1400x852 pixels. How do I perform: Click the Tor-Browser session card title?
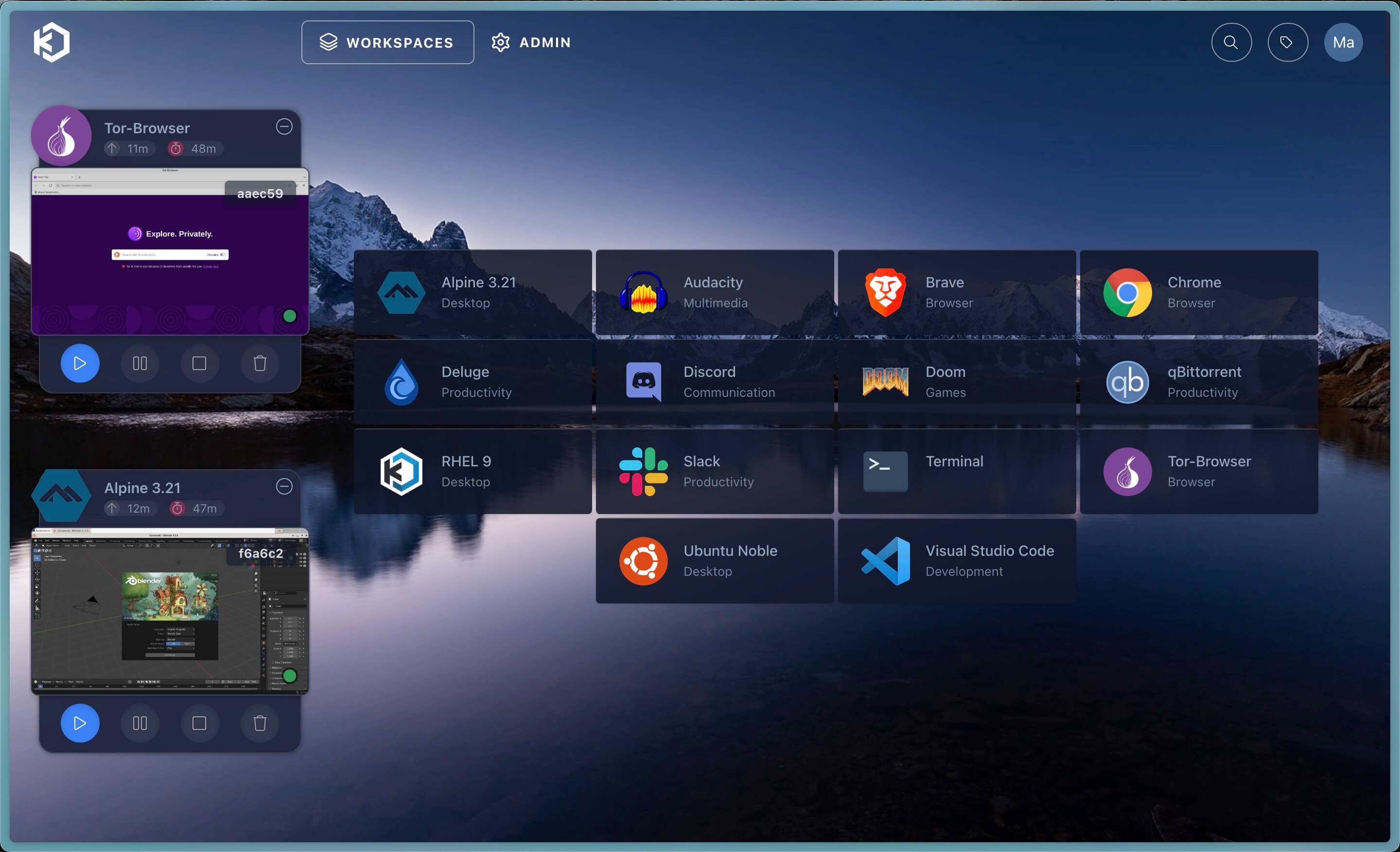(147, 128)
